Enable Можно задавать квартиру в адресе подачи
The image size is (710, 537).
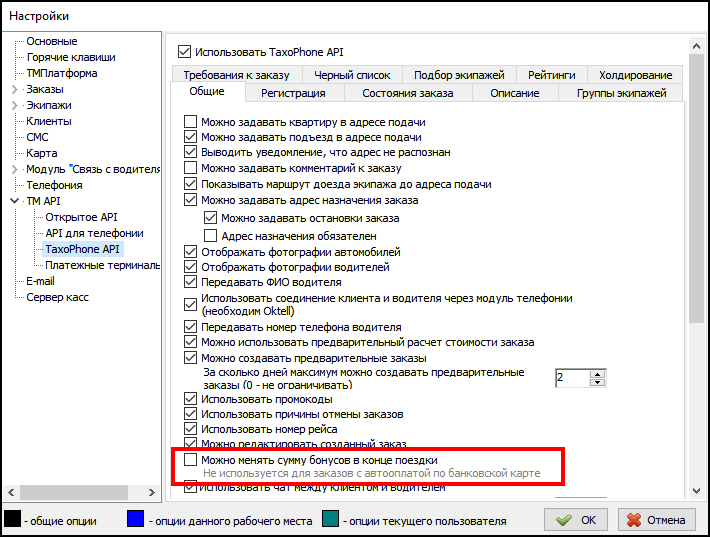190,122
